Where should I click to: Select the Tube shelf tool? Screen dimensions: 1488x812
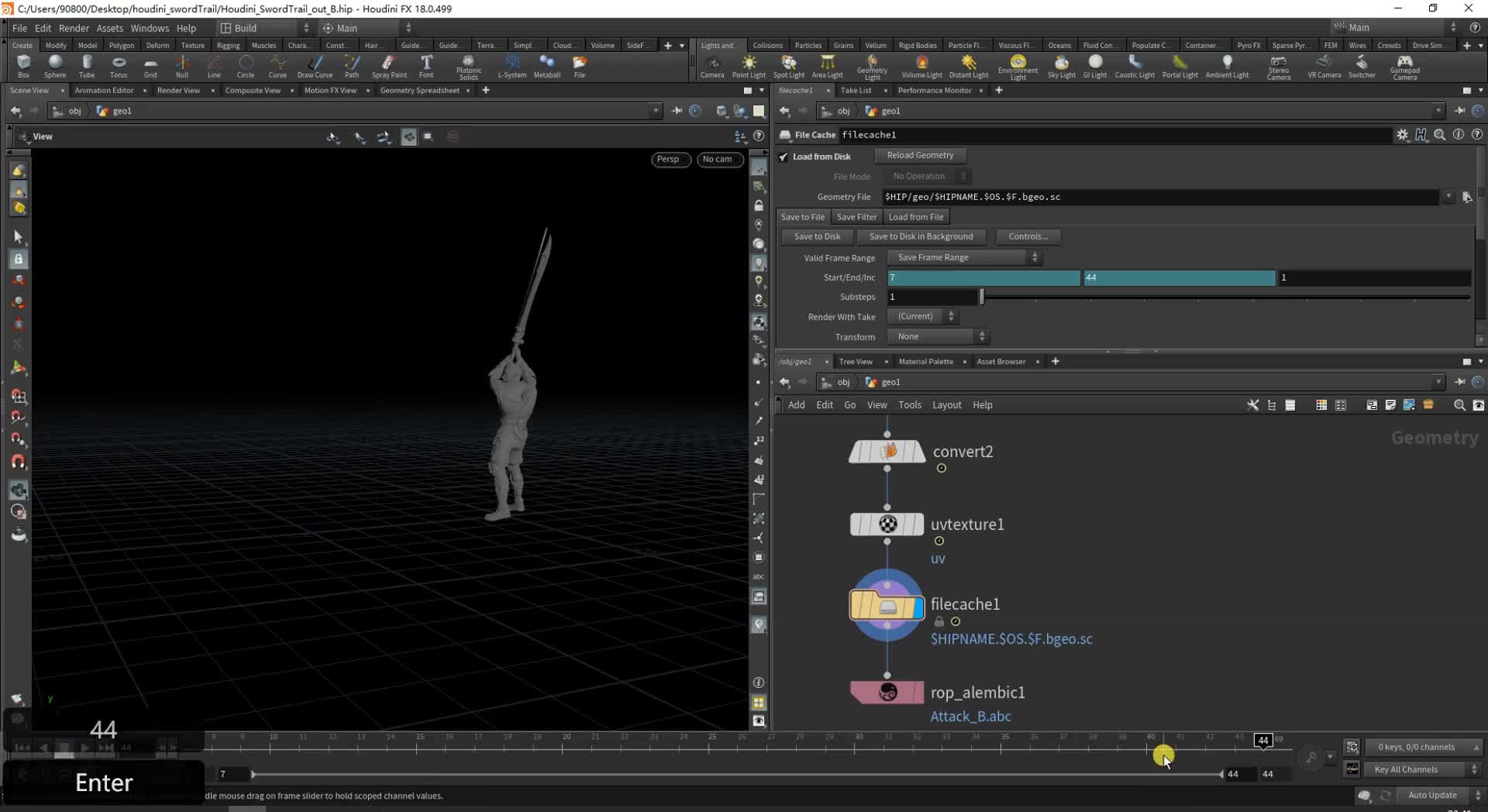tap(87, 66)
